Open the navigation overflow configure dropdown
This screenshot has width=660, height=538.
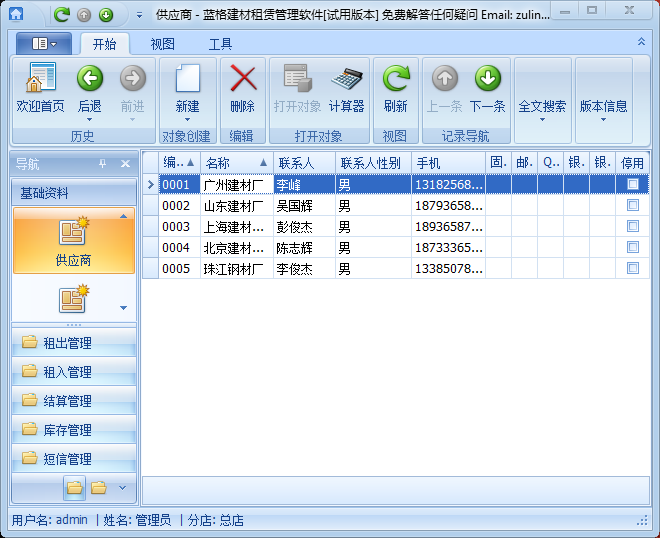pyautogui.click(x=122, y=488)
